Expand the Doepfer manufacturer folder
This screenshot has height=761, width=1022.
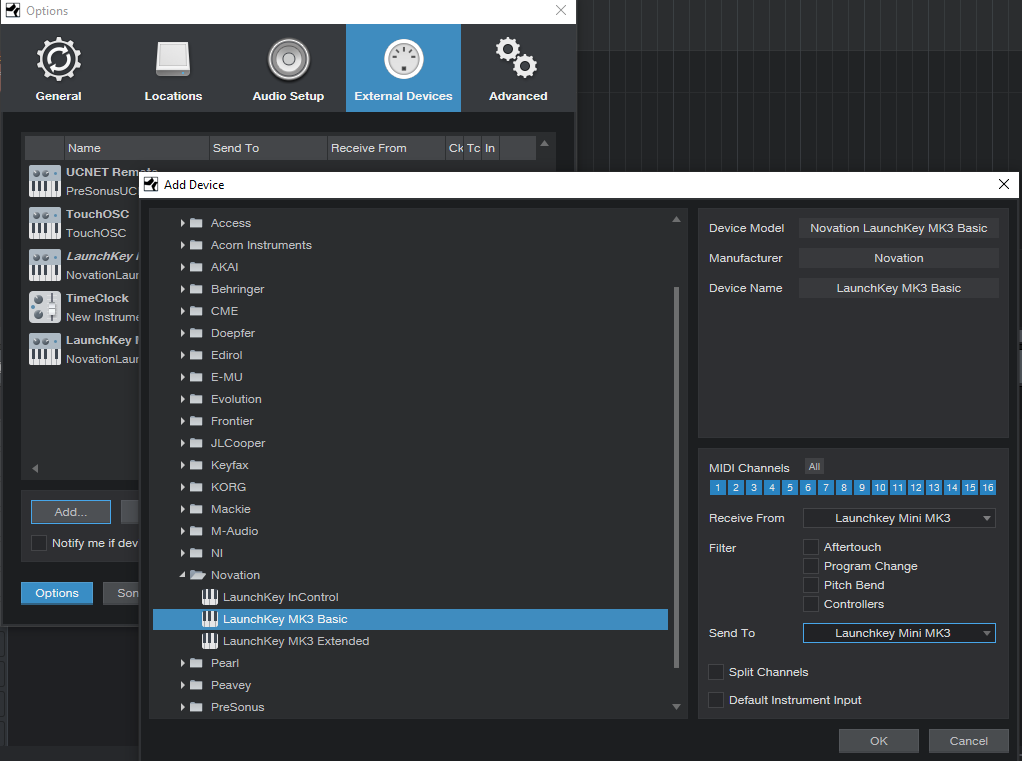182,333
